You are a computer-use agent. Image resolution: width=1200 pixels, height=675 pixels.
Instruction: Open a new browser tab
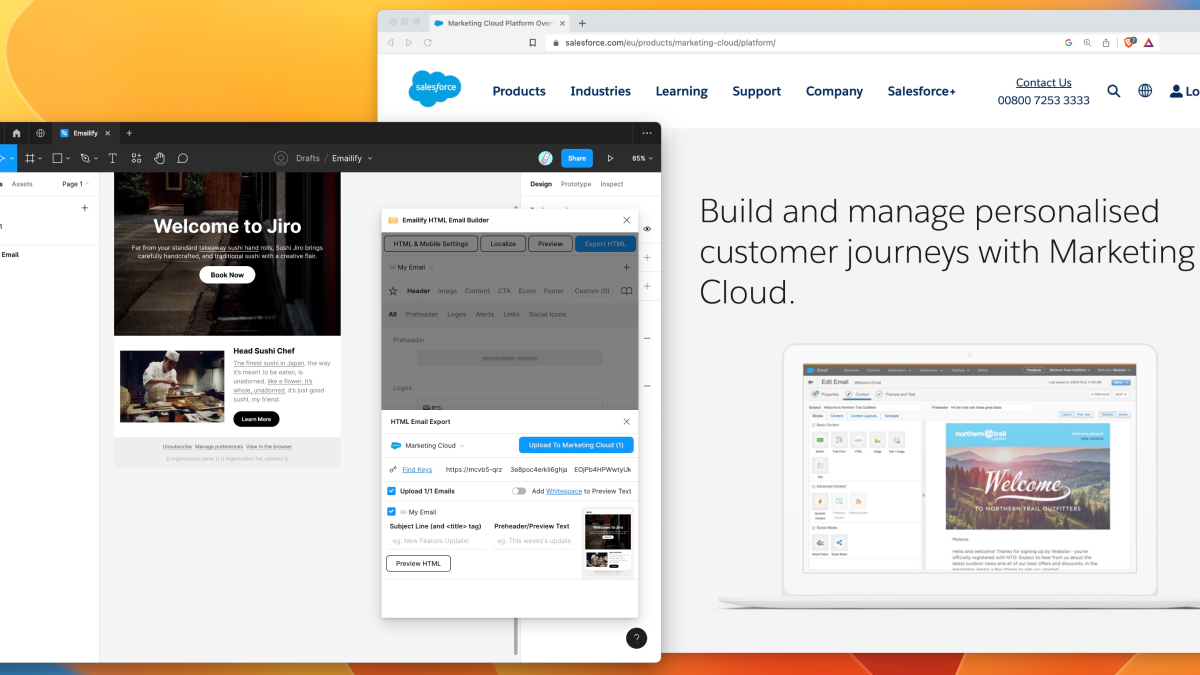click(583, 23)
